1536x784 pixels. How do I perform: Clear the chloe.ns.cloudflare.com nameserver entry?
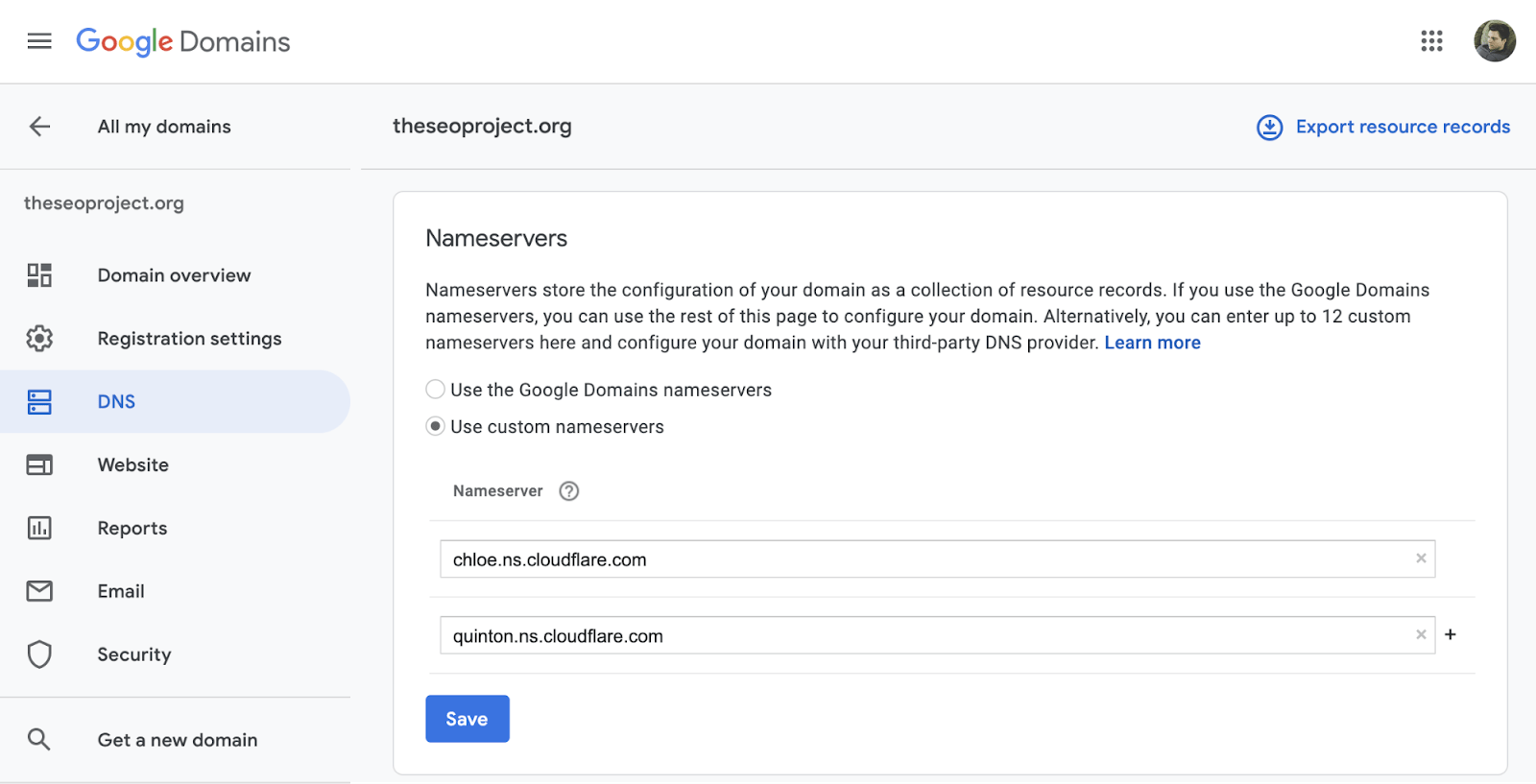click(1421, 558)
